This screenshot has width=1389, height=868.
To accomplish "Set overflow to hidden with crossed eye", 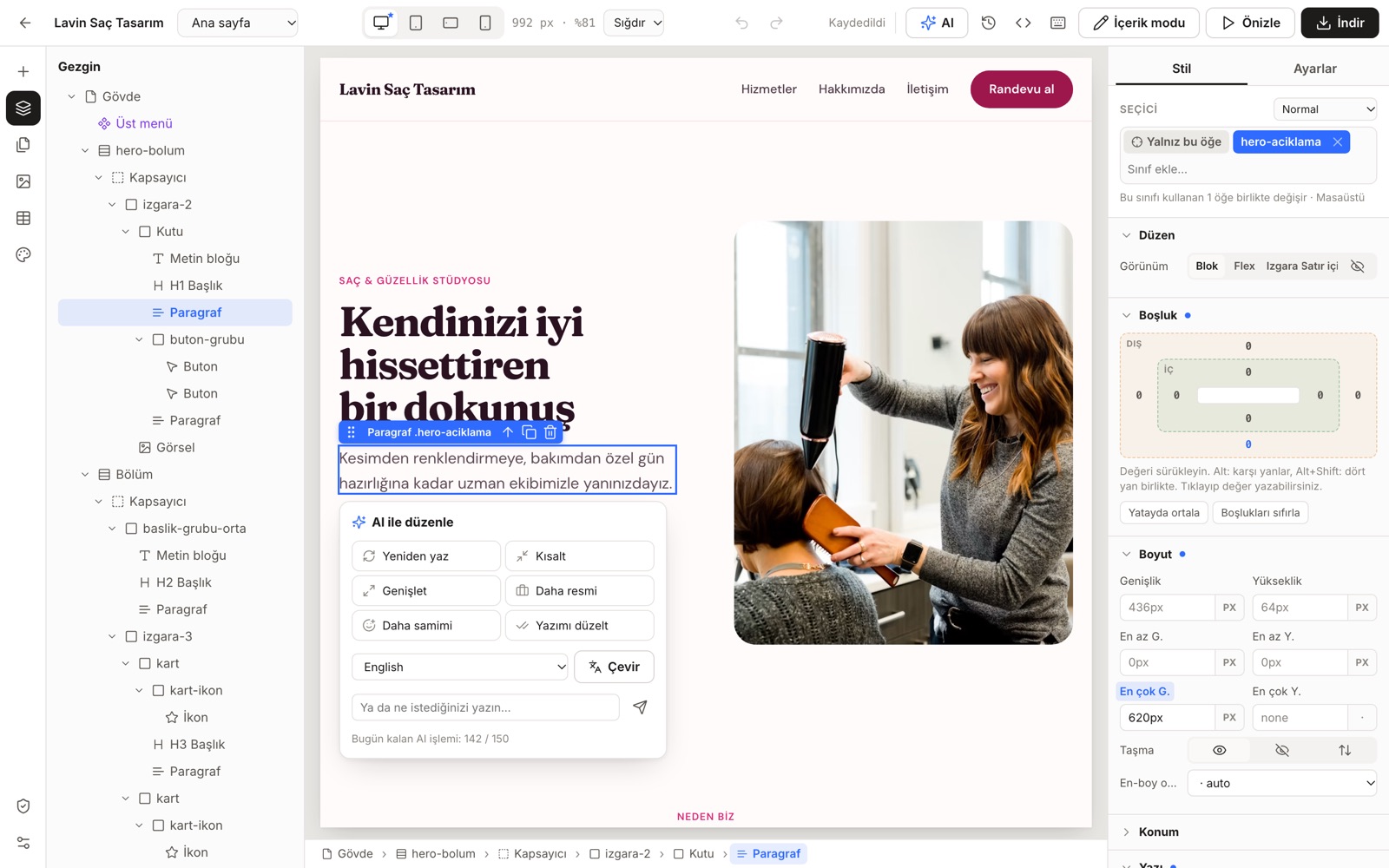I will [1282, 750].
